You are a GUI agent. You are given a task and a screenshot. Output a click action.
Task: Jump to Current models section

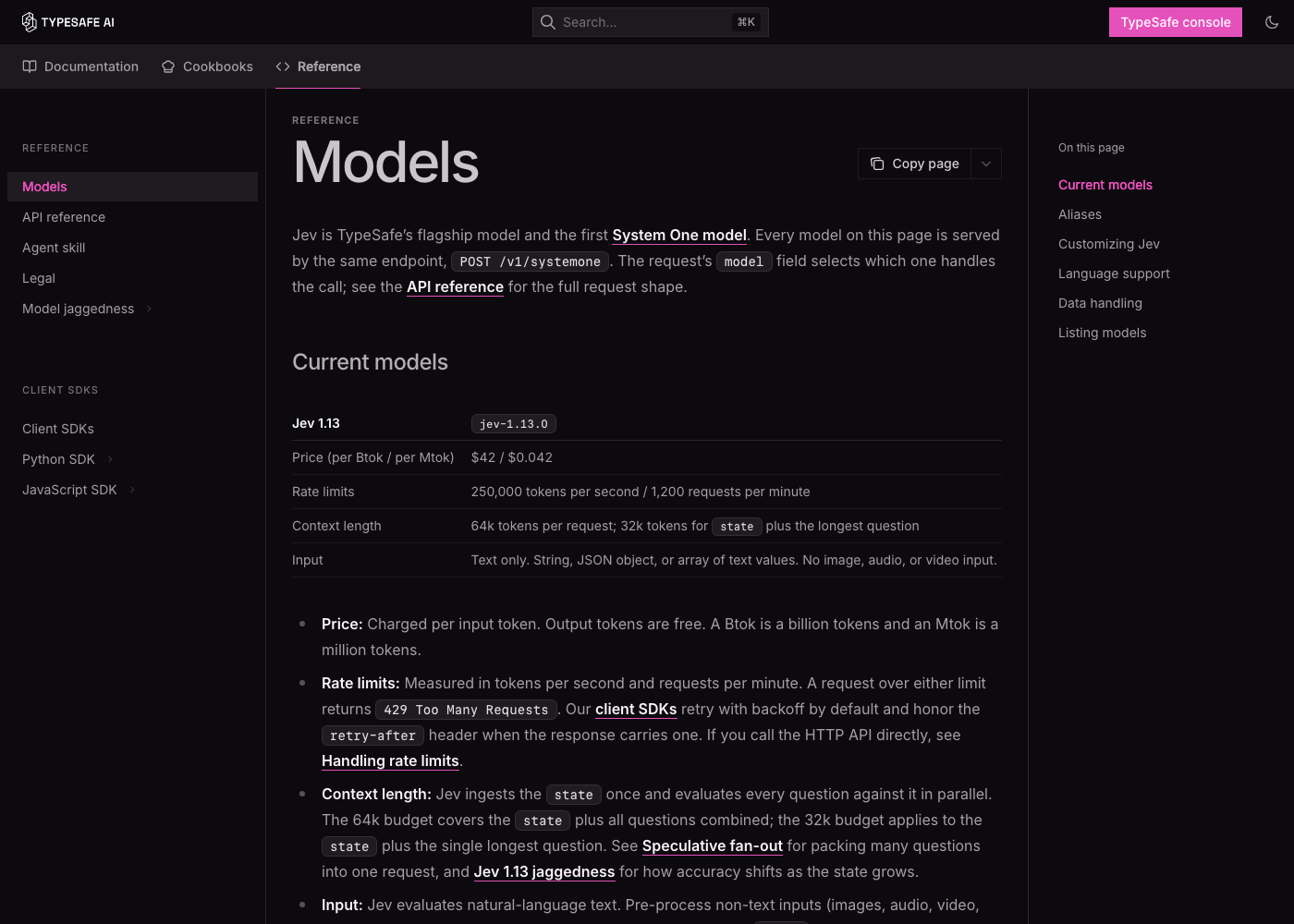click(x=1105, y=185)
